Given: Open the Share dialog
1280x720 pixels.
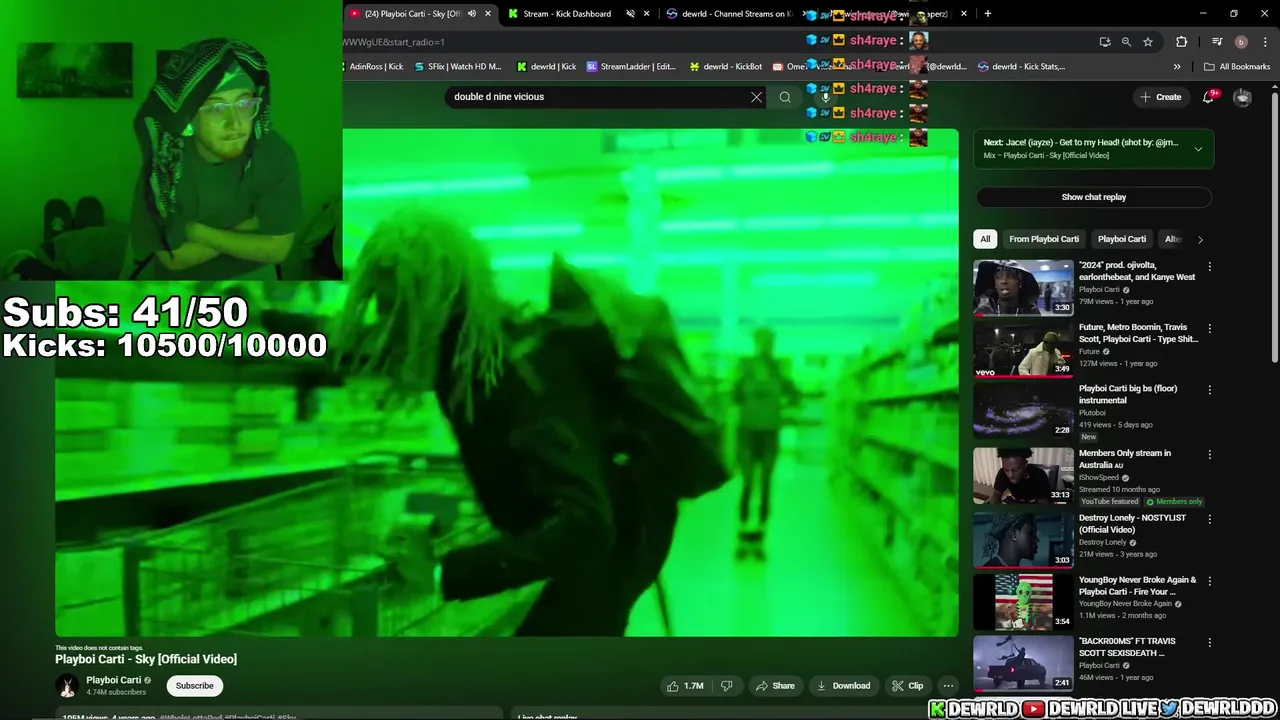Looking at the screenshot, I should pos(775,686).
